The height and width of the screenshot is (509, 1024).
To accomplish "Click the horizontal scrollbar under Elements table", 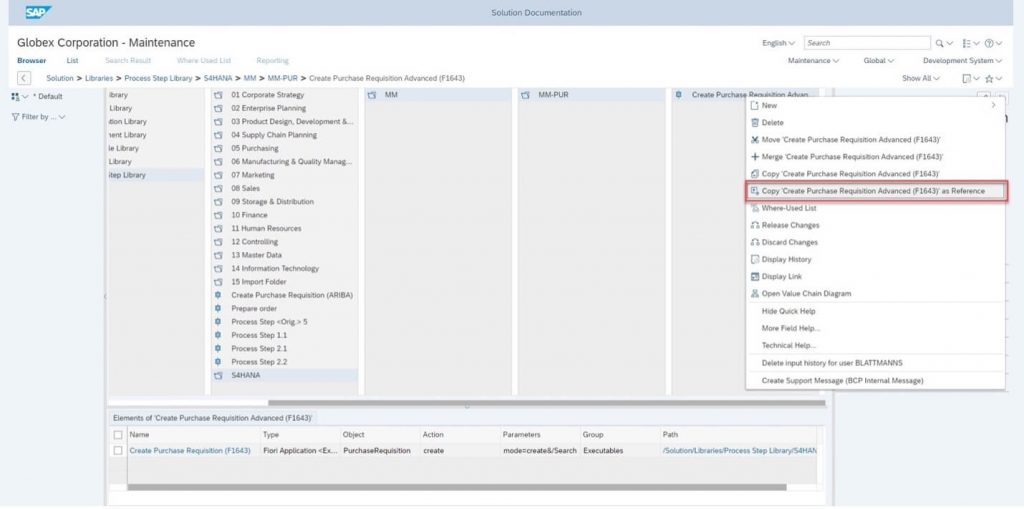I will click(456, 487).
